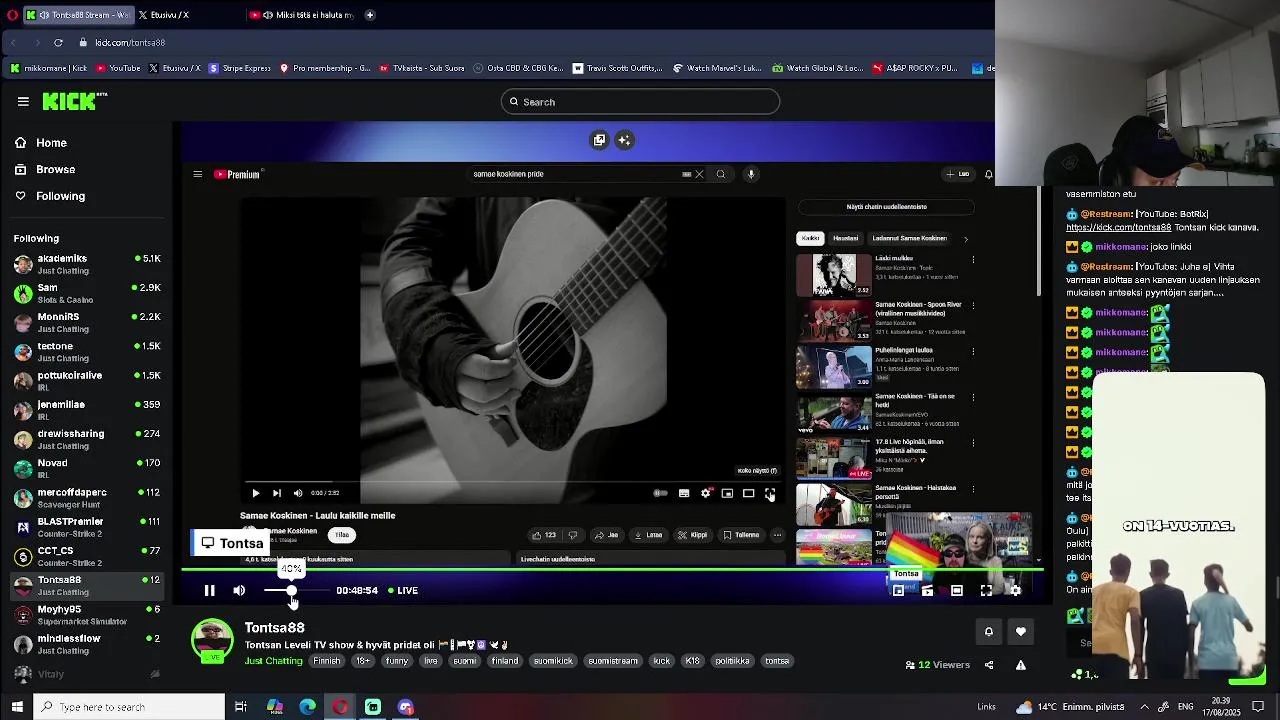Viewport: 1280px width, 720px height.
Task: Click the suomikick tag
Action: click(553, 661)
